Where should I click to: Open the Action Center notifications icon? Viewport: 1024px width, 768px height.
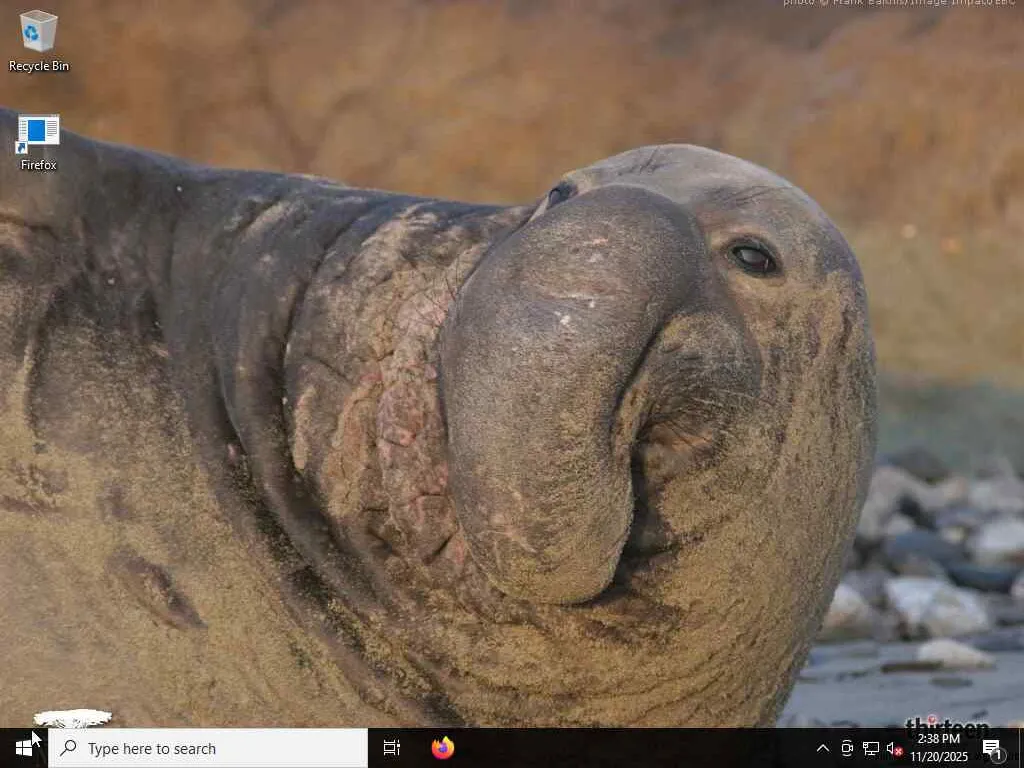(993, 748)
